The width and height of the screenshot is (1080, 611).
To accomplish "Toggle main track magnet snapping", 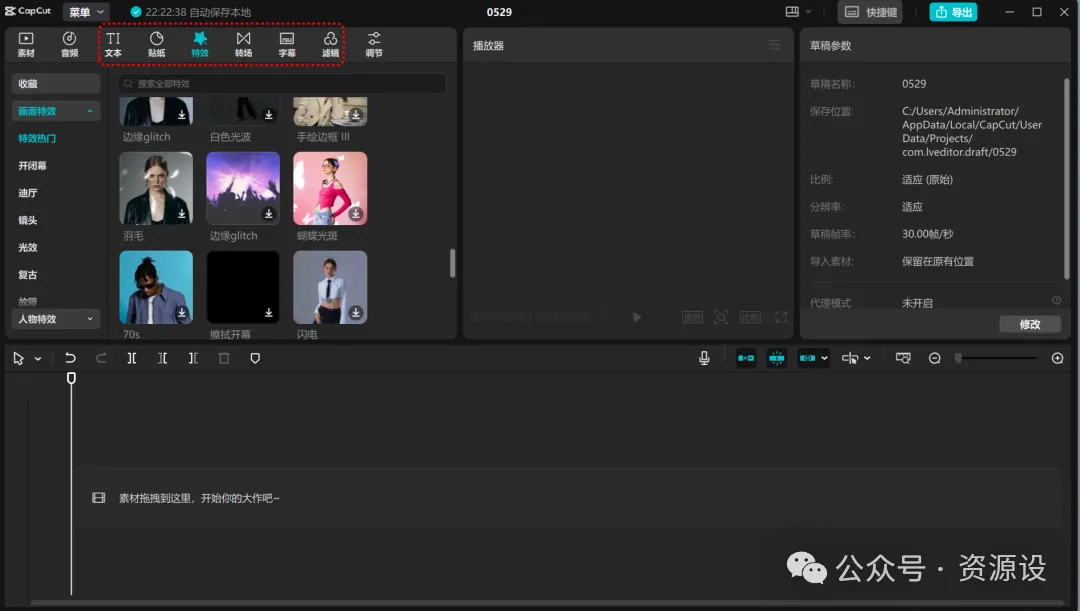I will click(746, 358).
